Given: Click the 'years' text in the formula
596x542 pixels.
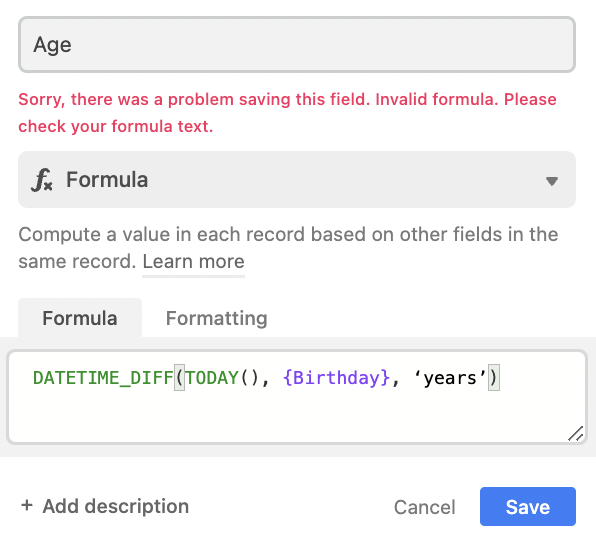Looking at the screenshot, I should pyautogui.click(x=450, y=378).
